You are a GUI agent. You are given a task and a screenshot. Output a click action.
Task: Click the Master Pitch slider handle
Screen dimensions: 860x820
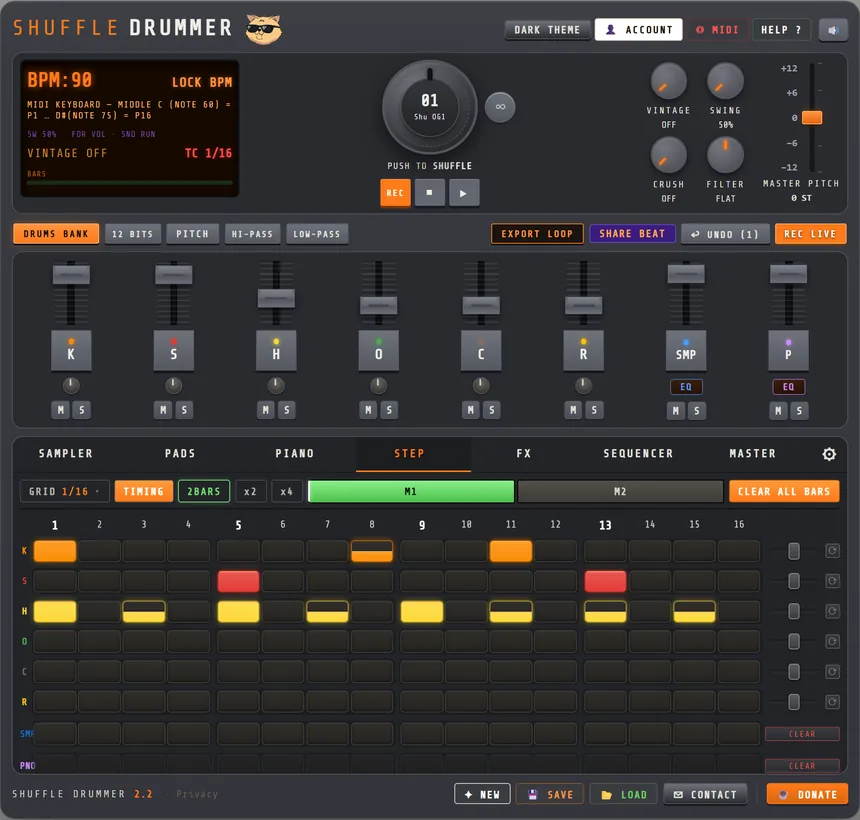(x=812, y=117)
